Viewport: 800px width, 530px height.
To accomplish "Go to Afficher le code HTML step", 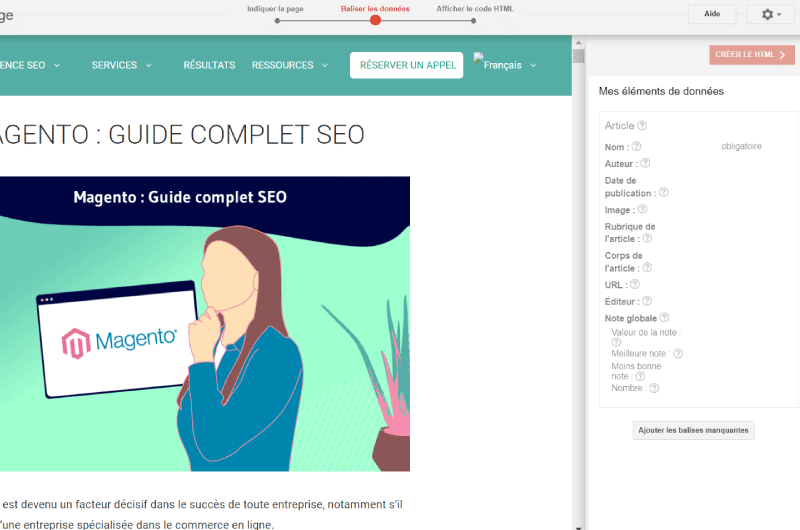I will click(475, 9).
